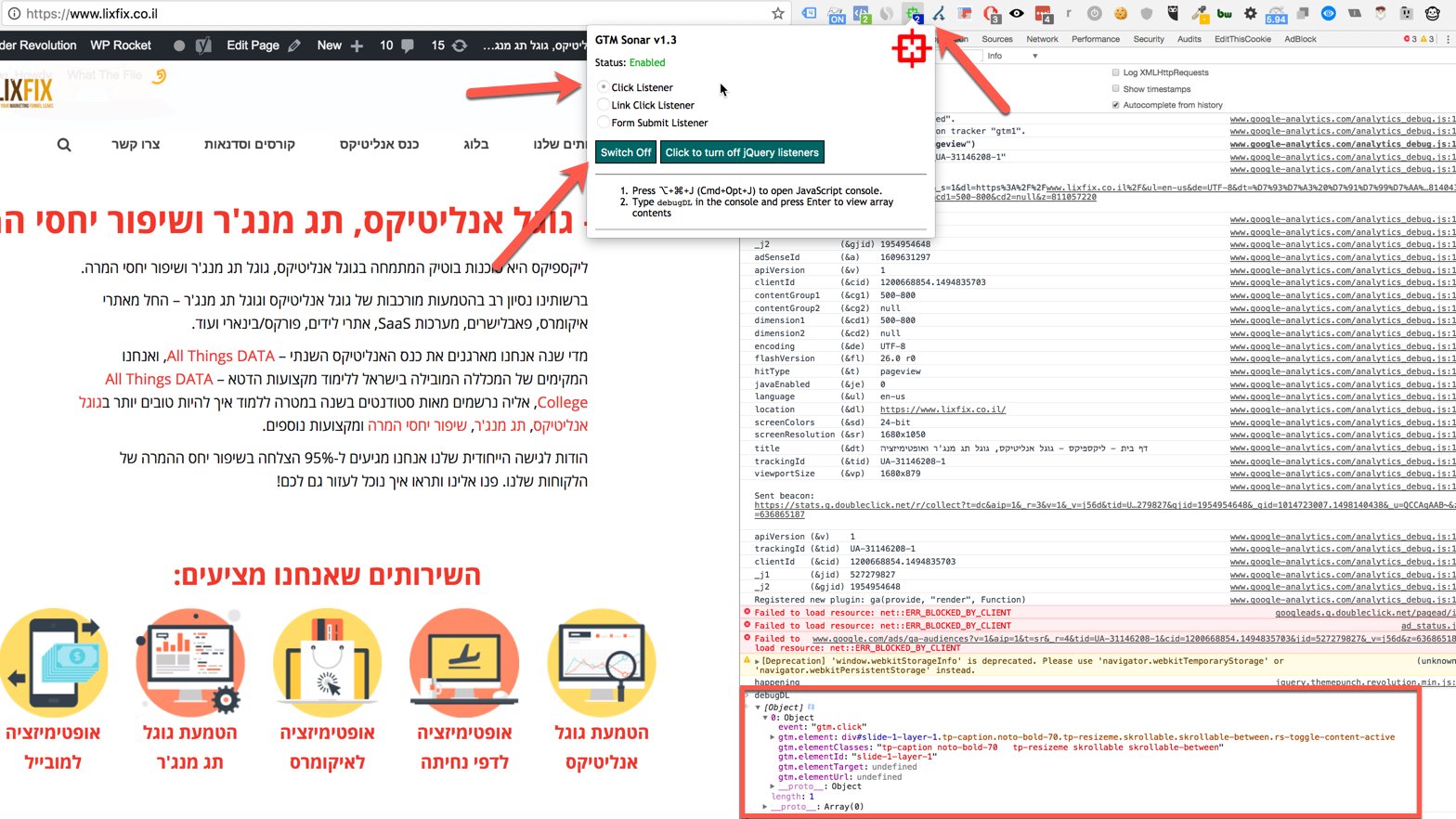Screen dimensions: 1456x819
Task: Click the Tag Manager implementation service icon
Action: click(190, 662)
